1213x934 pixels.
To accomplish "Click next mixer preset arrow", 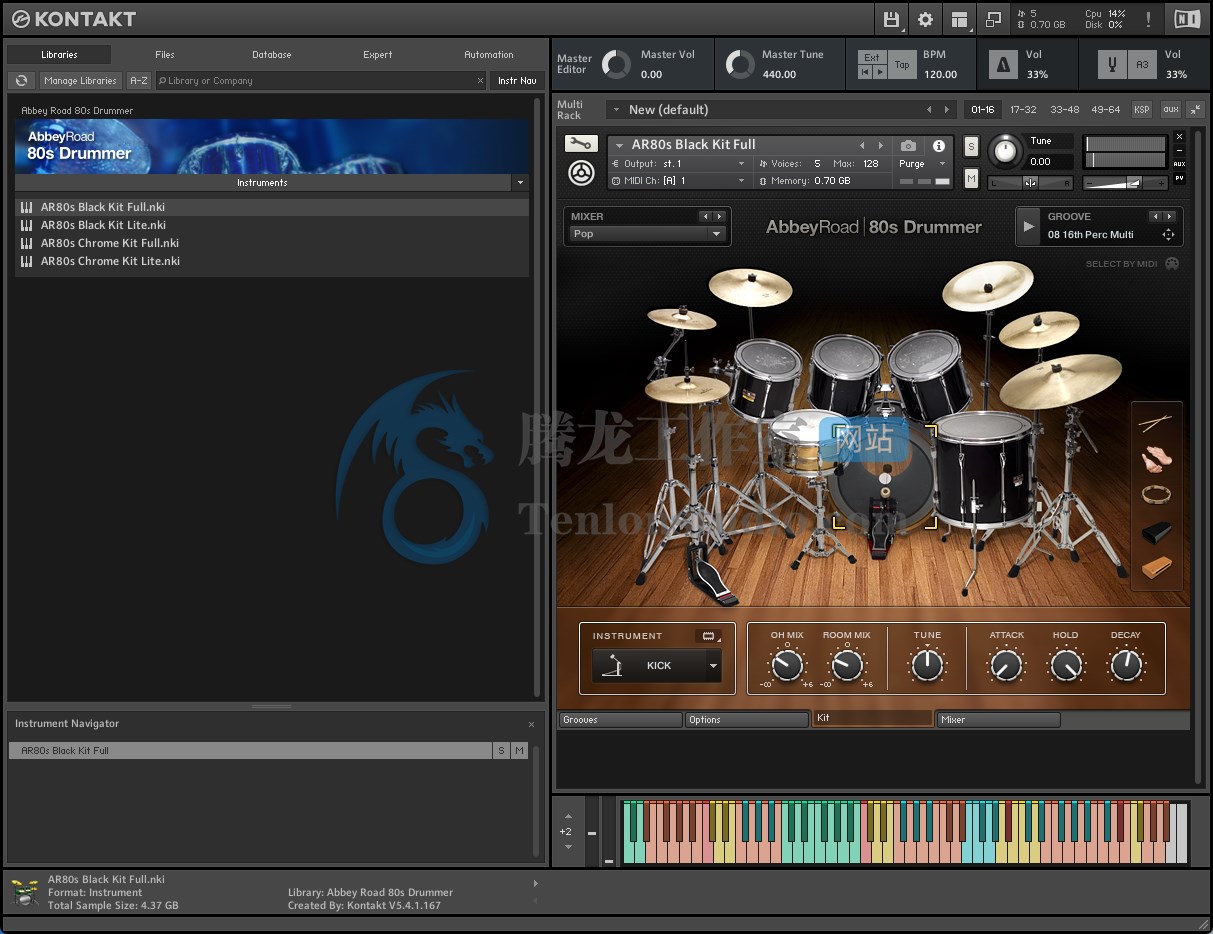I will [718, 216].
